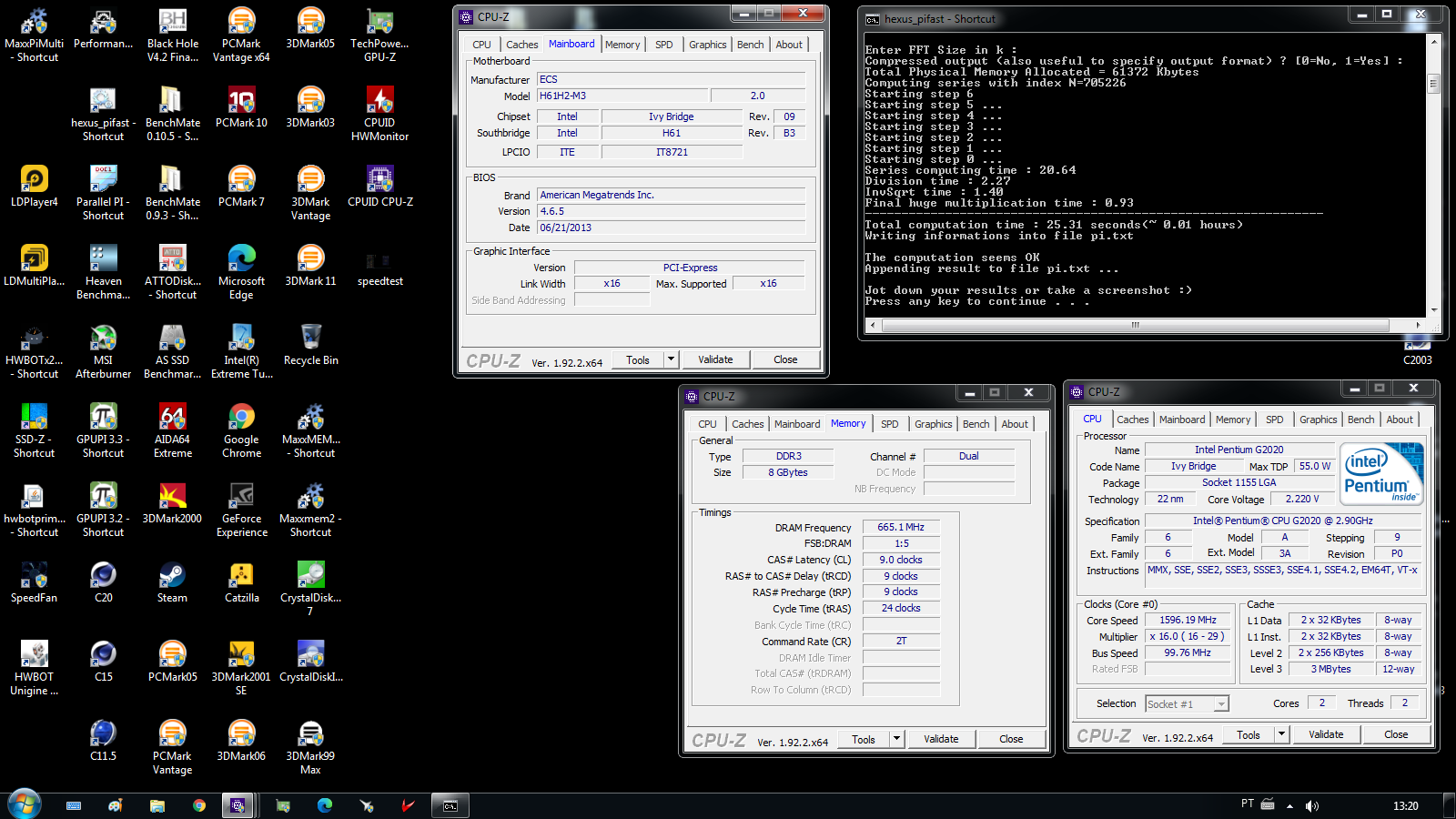Image resolution: width=1456 pixels, height=819 pixels.
Task: Launch the Heaven Benchmark desktop icon
Action: [103, 274]
